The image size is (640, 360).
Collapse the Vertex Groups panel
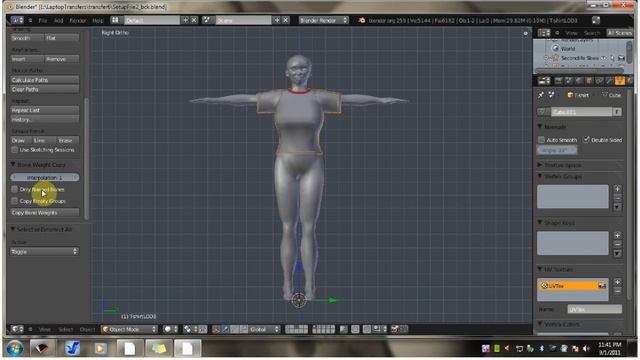pos(540,176)
